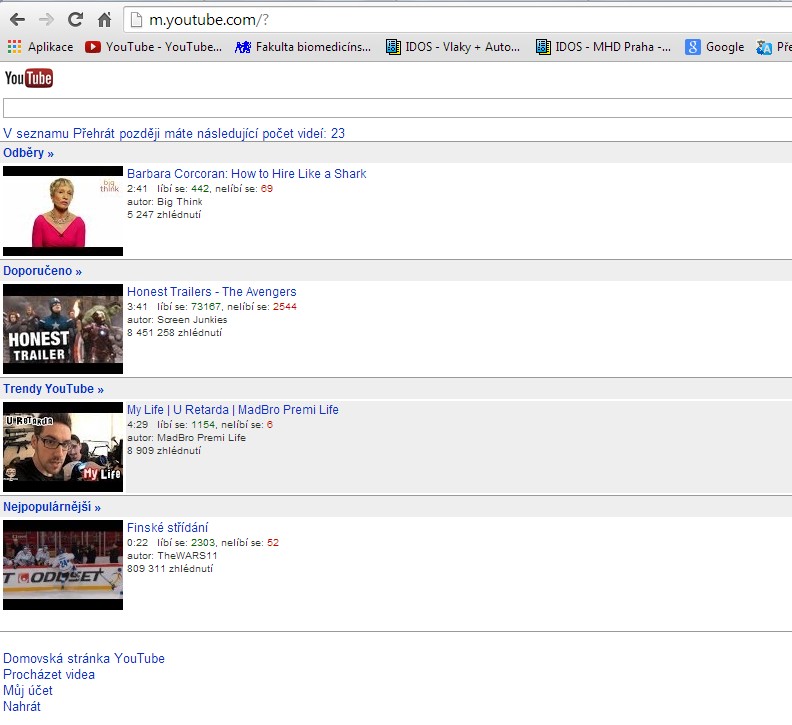Reload the page with refresh icon
Viewport: 792px width, 725px height.
coord(75,20)
